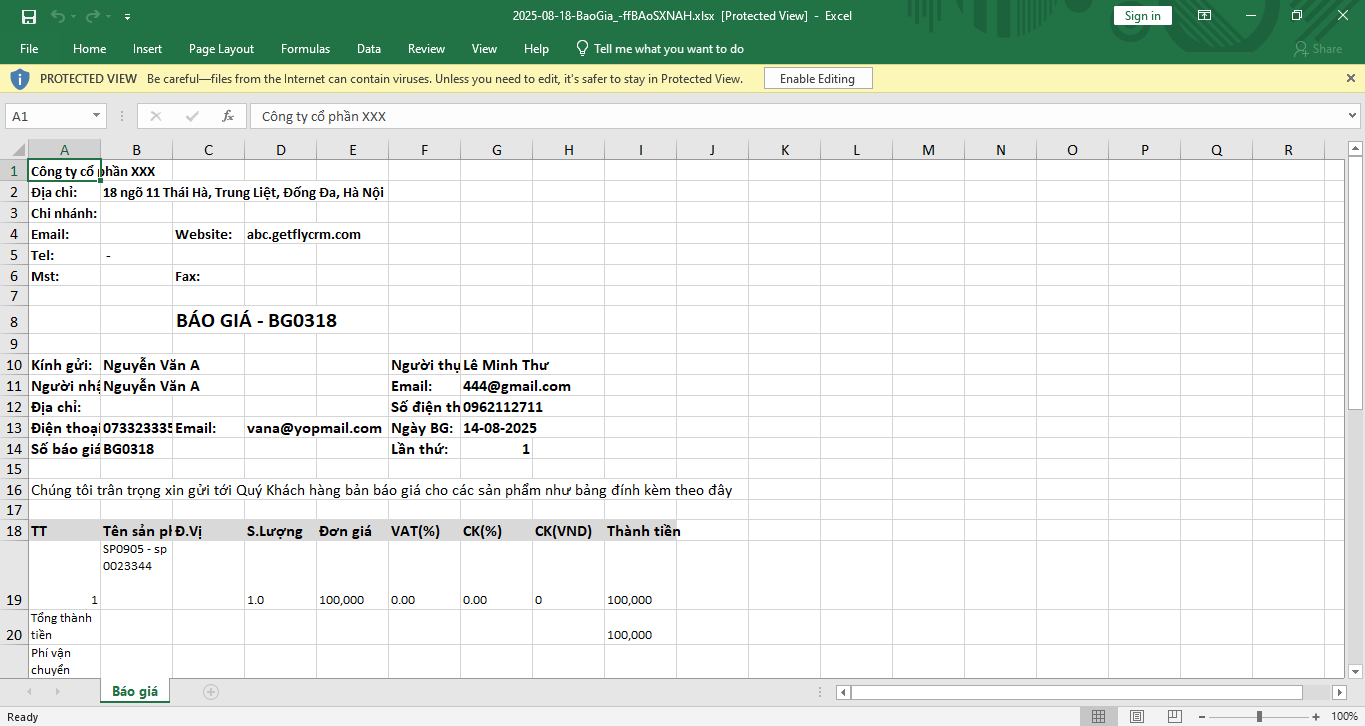Switch to Page Layout view icon
The width and height of the screenshot is (1365, 726).
click(1136, 716)
